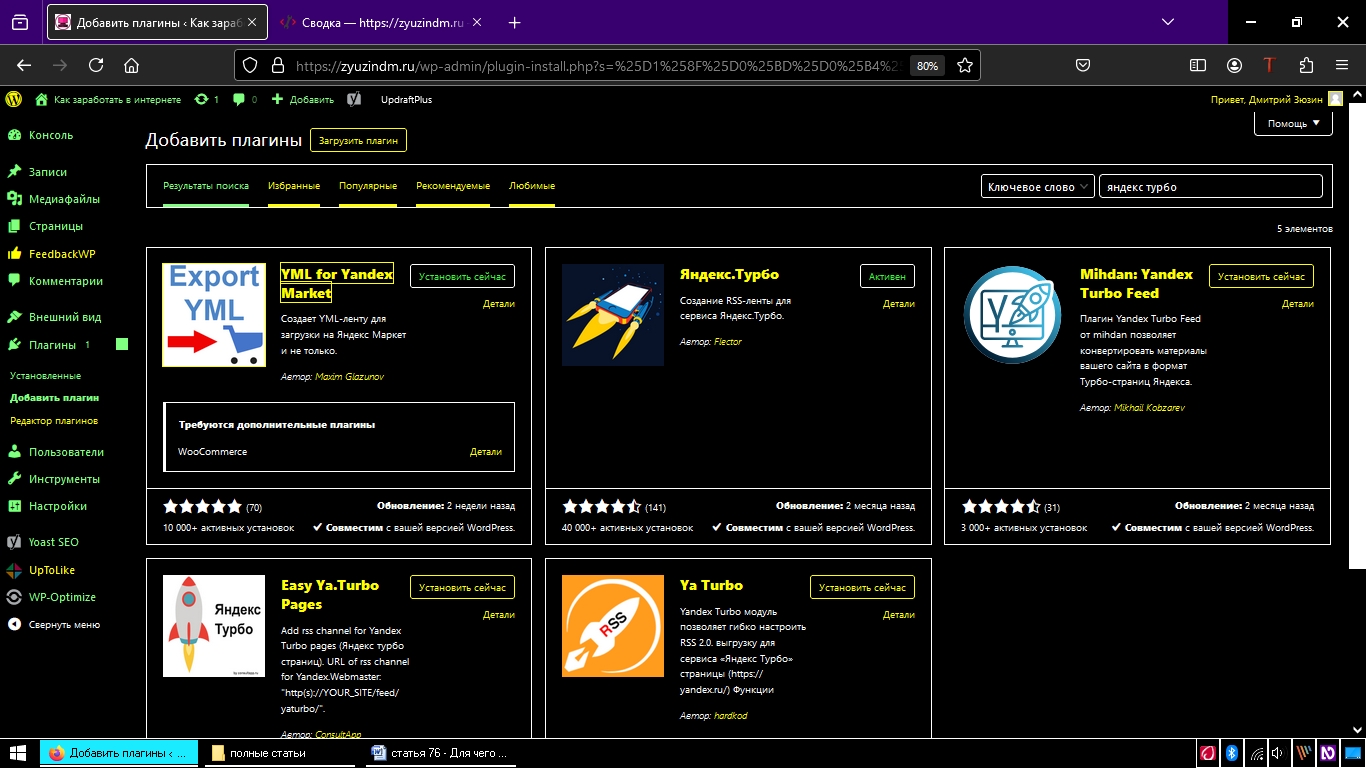Open Детали link for Яндекс.Турбо
The height and width of the screenshot is (768, 1366).
(898, 304)
